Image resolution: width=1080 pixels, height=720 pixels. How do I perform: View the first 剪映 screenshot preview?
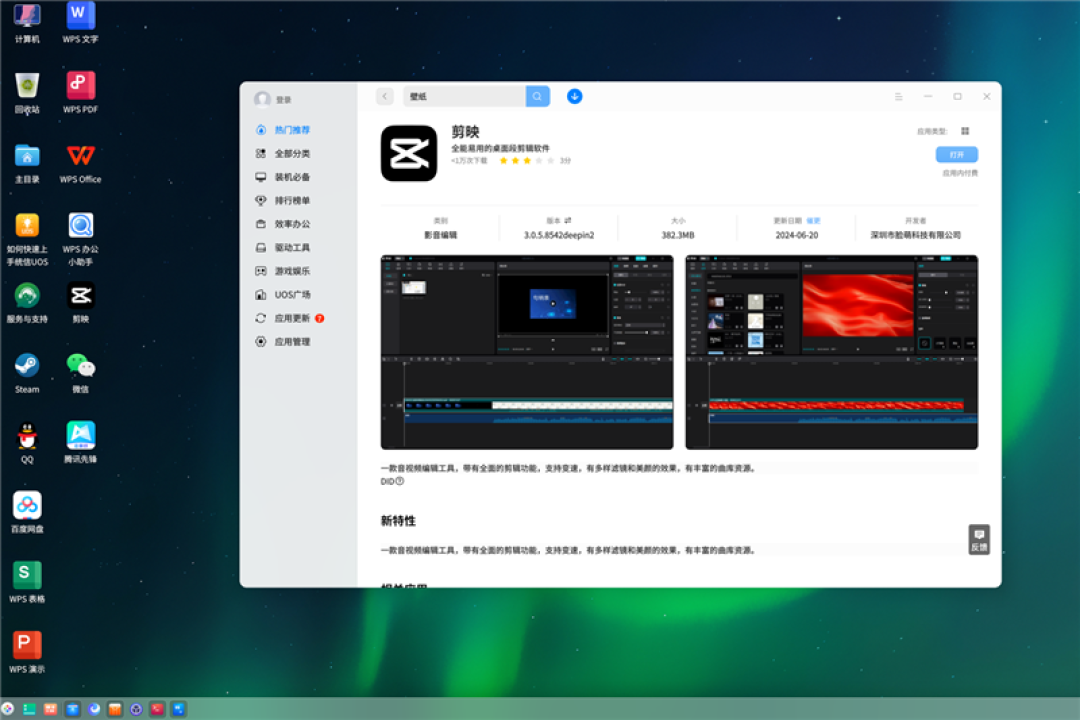click(527, 350)
